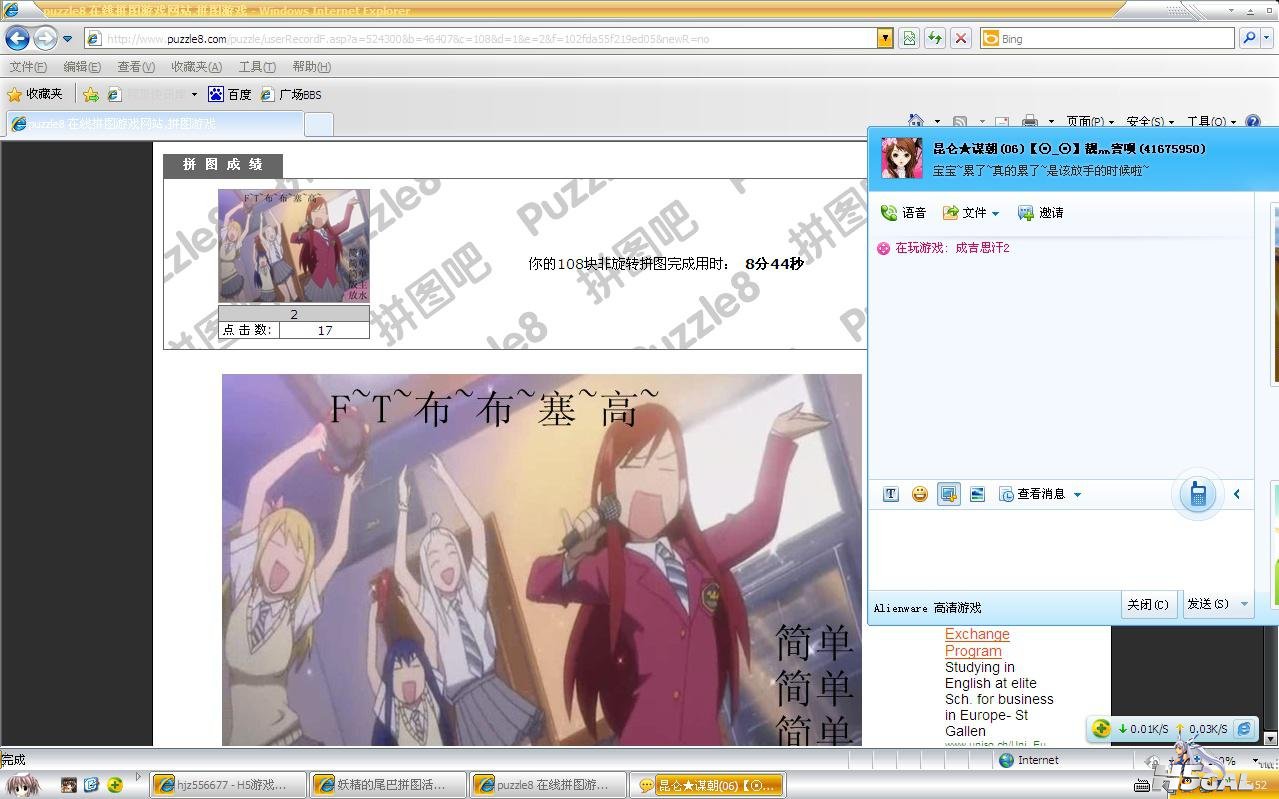The height and width of the screenshot is (799, 1279).
Task: Open the 文件(F) menu
Action: pos(28,67)
